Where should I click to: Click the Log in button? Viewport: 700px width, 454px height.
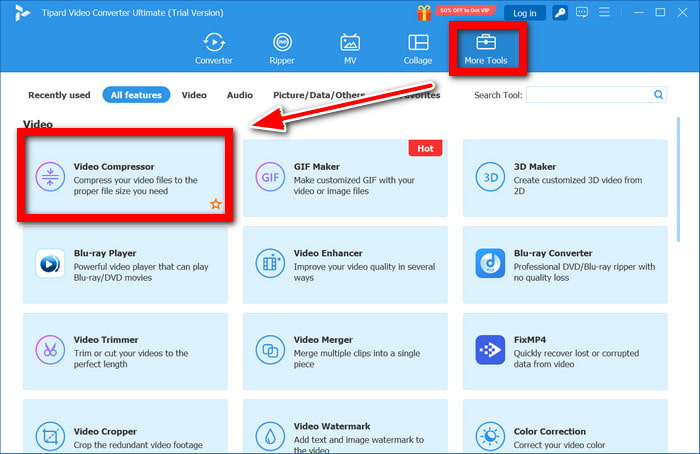point(524,13)
